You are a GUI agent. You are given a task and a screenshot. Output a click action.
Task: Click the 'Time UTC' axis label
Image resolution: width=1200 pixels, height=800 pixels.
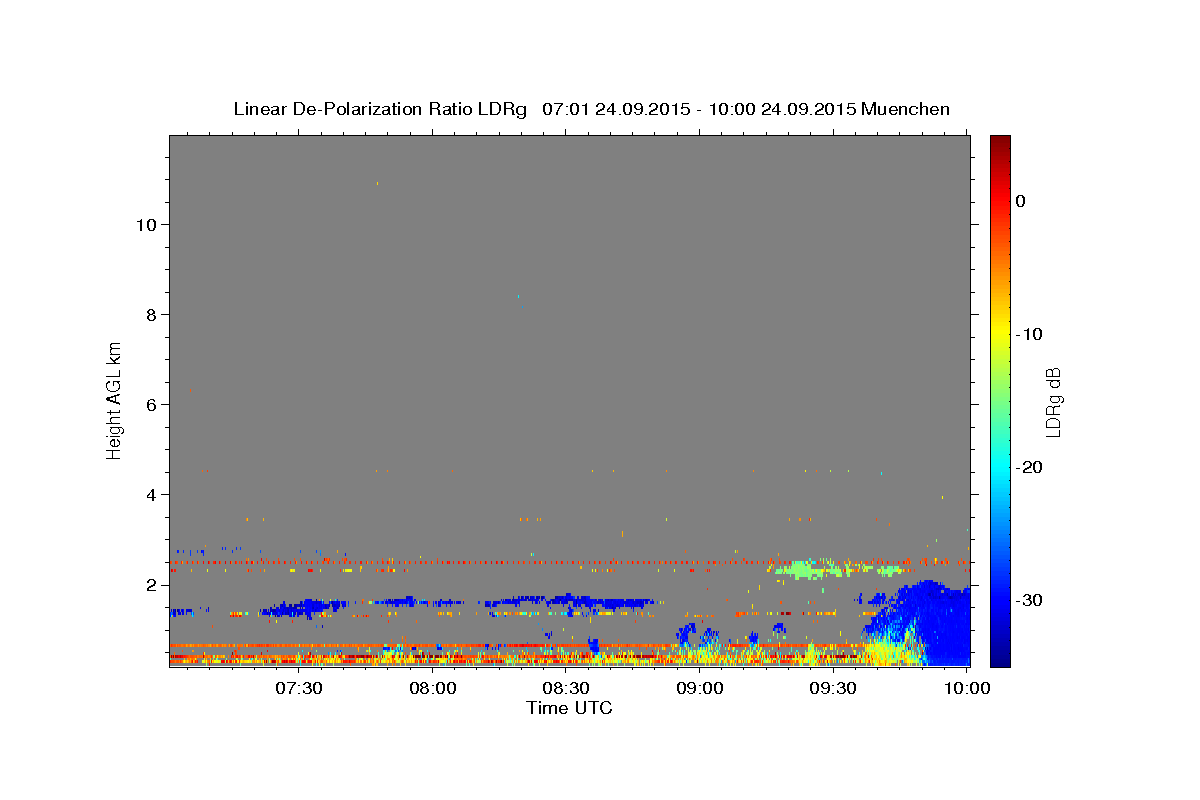(x=569, y=708)
